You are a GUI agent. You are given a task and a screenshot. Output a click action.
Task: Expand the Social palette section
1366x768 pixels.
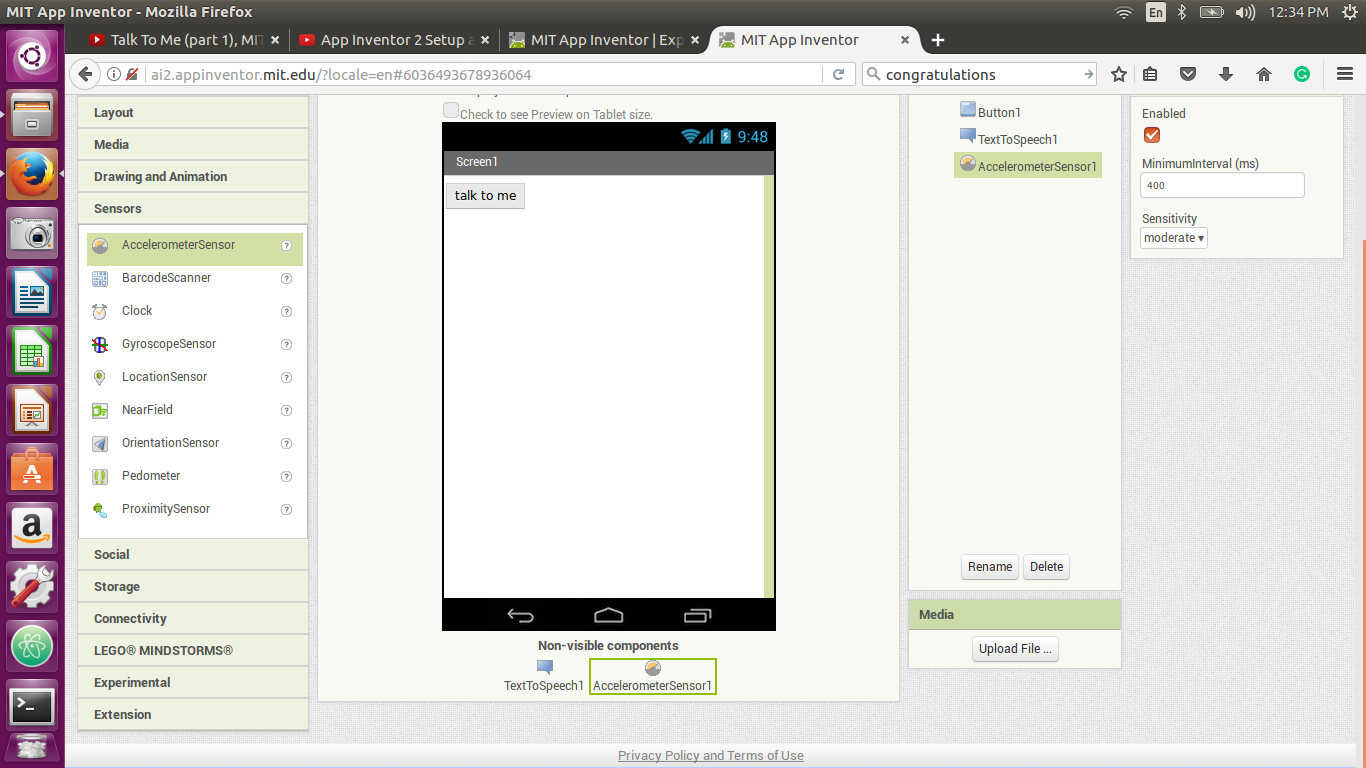[193, 555]
